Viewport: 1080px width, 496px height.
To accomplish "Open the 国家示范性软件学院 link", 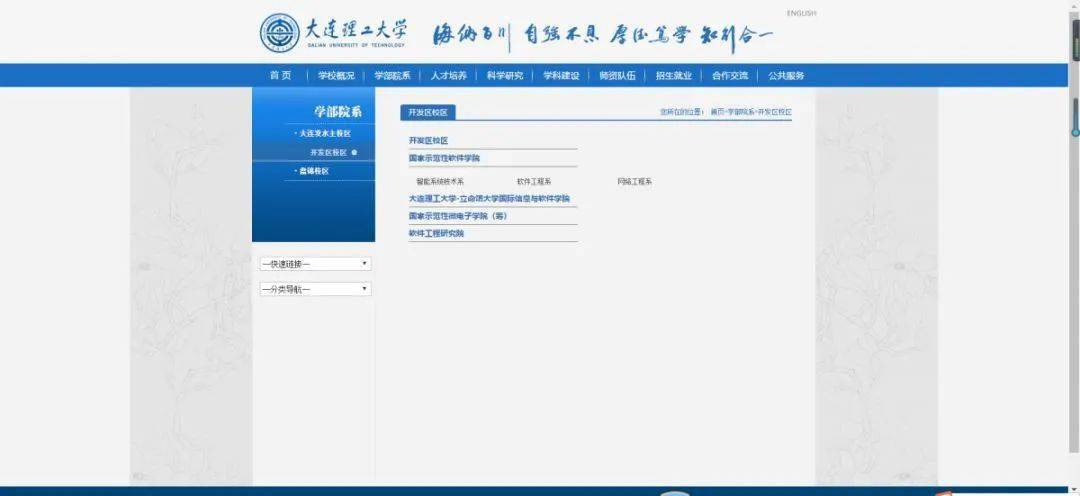I will (444, 158).
